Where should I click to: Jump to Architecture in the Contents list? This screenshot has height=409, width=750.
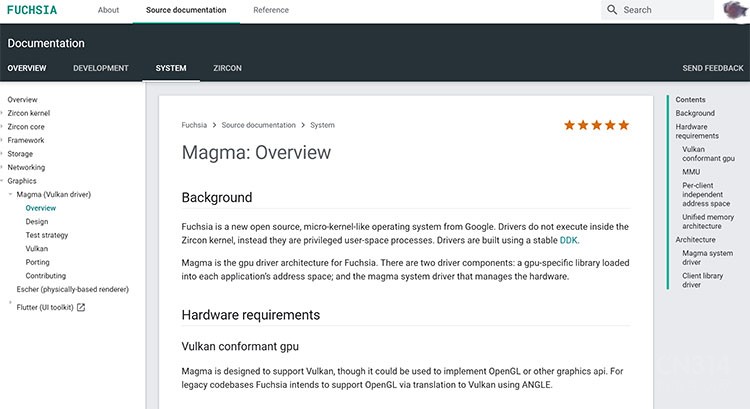pyautogui.click(x=695, y=240)
